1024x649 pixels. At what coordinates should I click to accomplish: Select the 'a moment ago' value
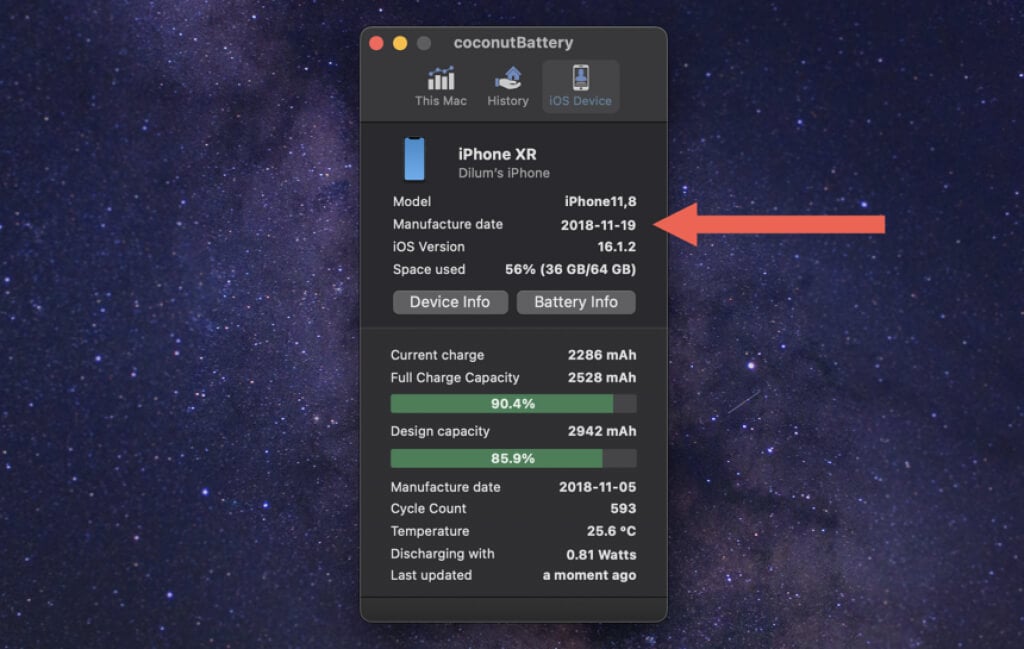(589, 576)
